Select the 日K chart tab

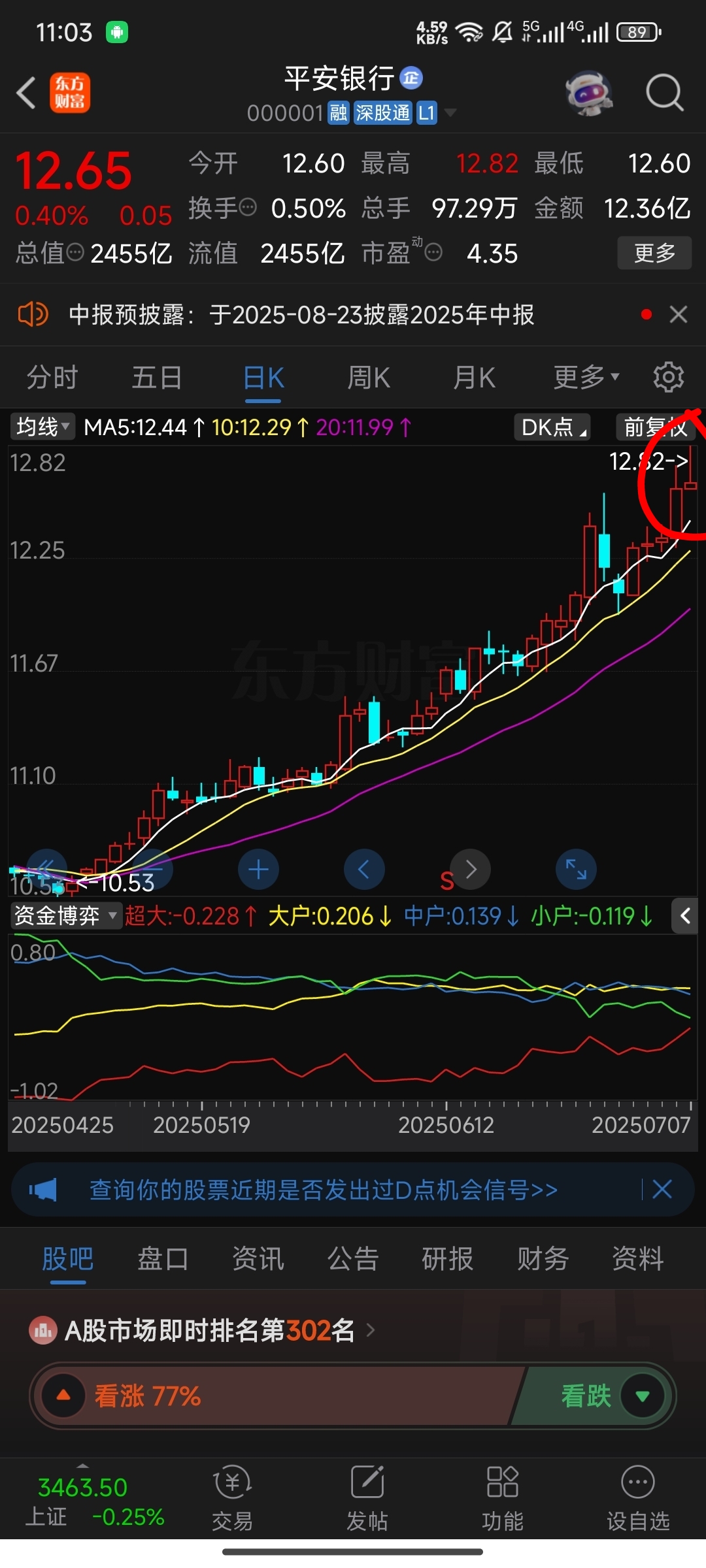coord(263,378)
